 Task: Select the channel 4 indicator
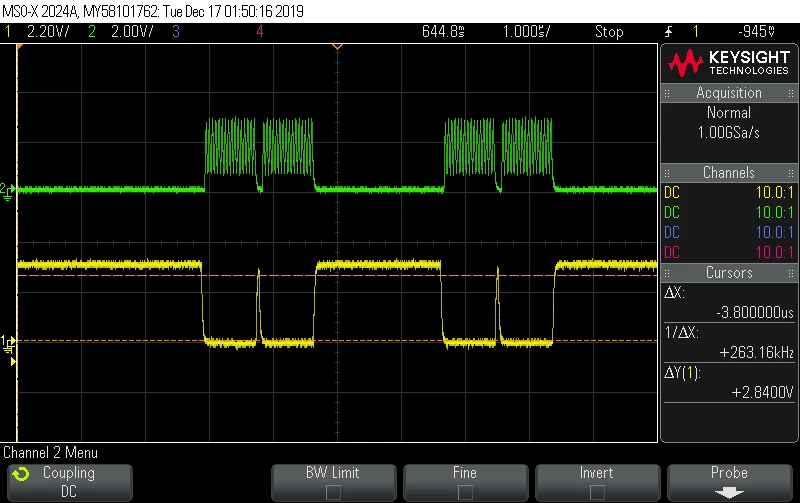coord(260,32)
